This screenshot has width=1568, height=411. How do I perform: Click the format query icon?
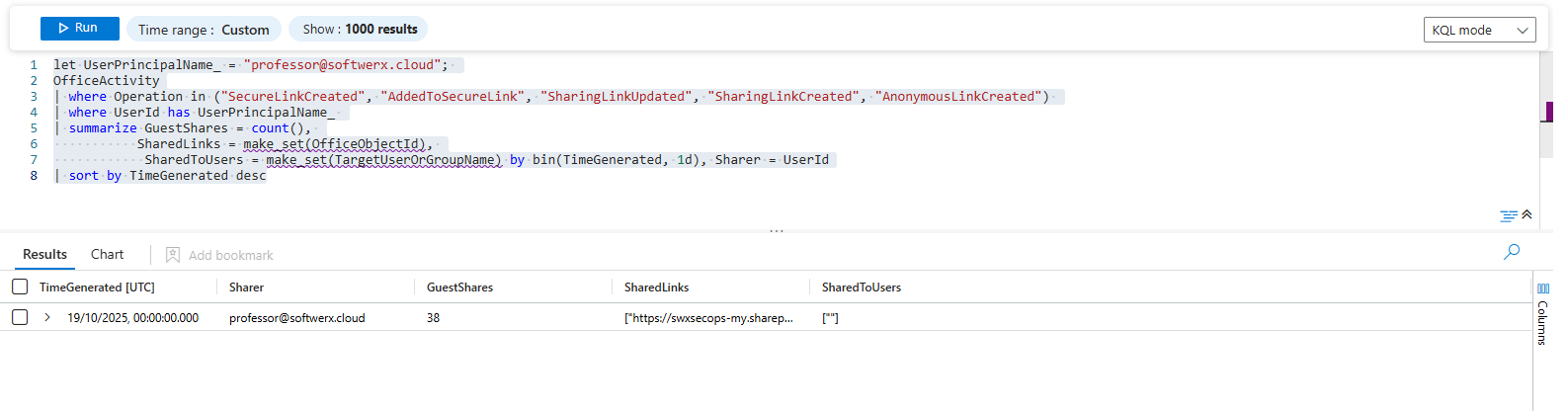click(x=1508, y=215)
